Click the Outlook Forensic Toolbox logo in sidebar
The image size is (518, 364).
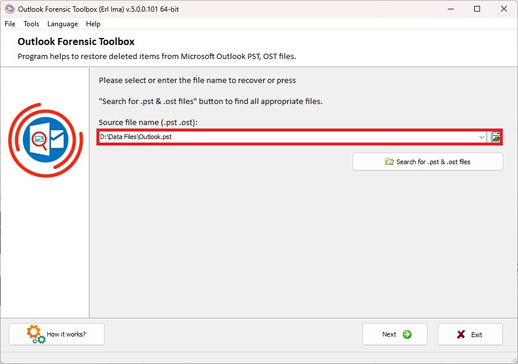[x=46, y=140]
